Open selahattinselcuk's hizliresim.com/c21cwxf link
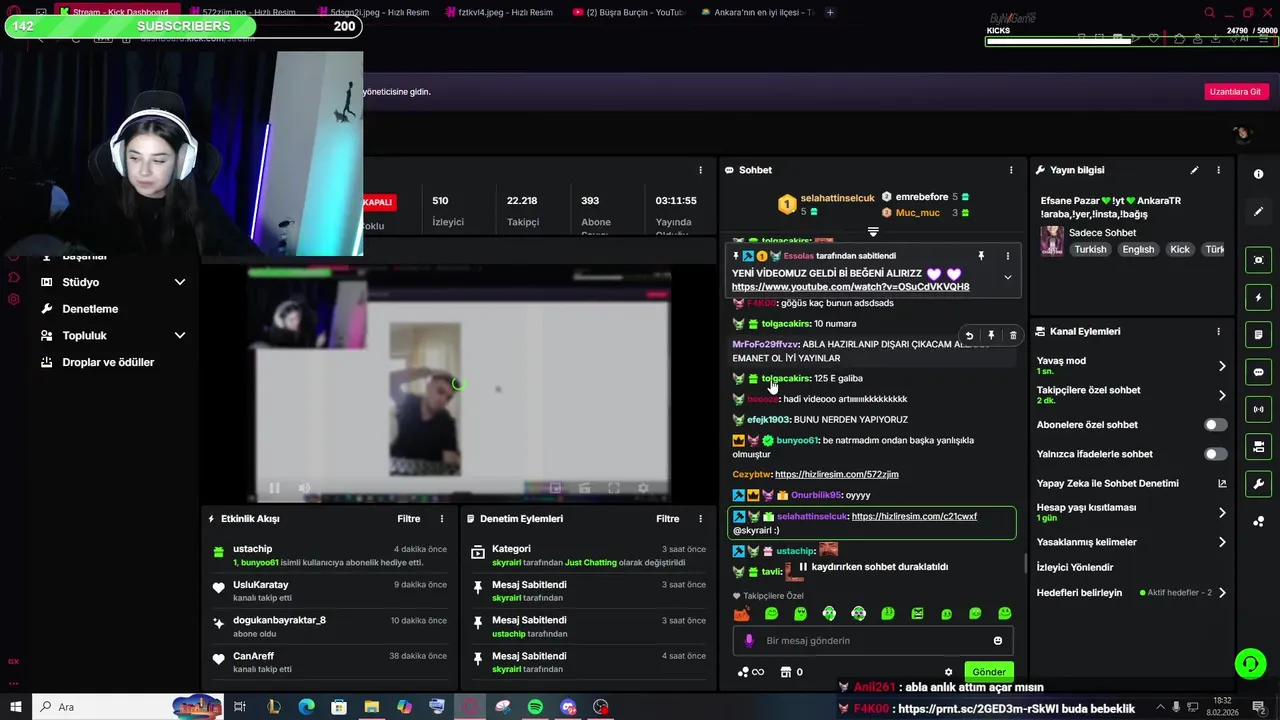 pyautogui.click(x=914, y=516)
